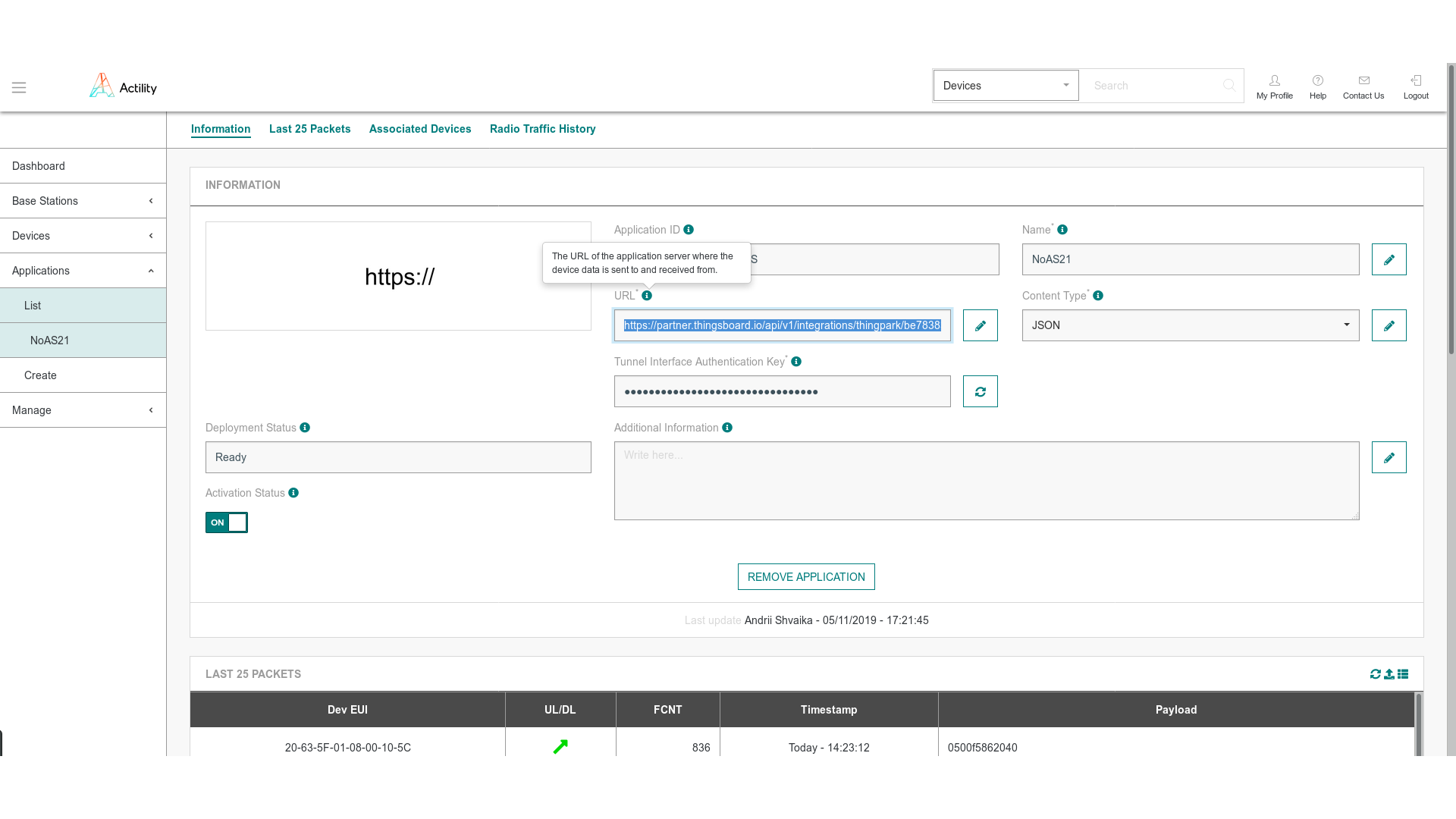Click the FCNT column header
1456x819 pixels.
668,710
